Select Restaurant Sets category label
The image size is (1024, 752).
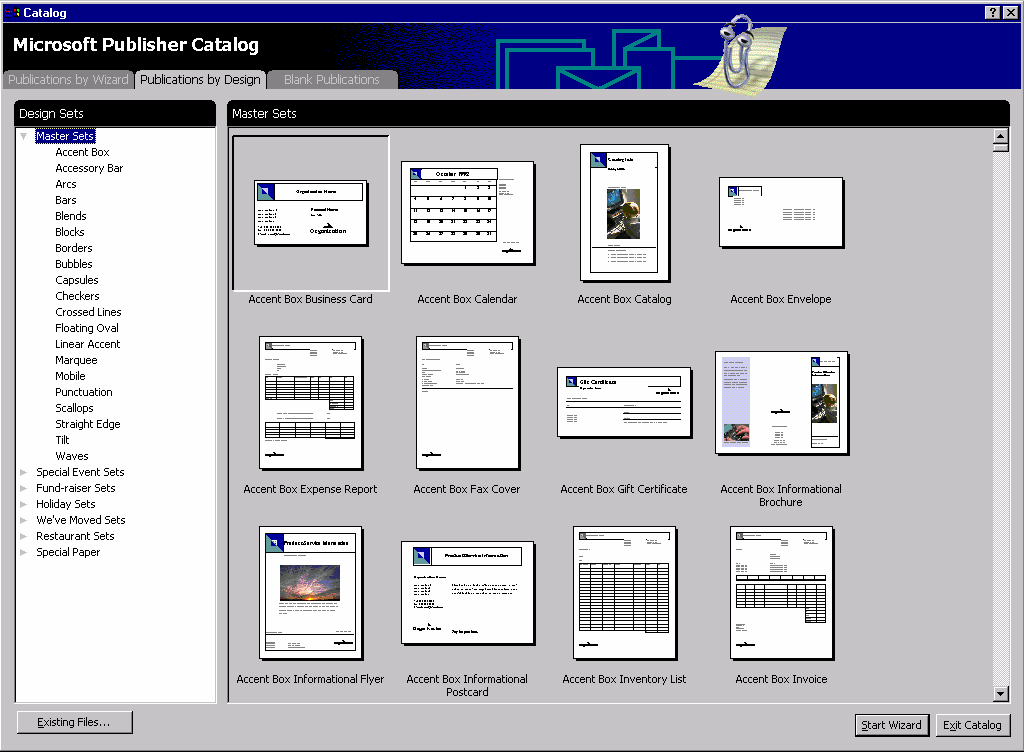(75, 536)
